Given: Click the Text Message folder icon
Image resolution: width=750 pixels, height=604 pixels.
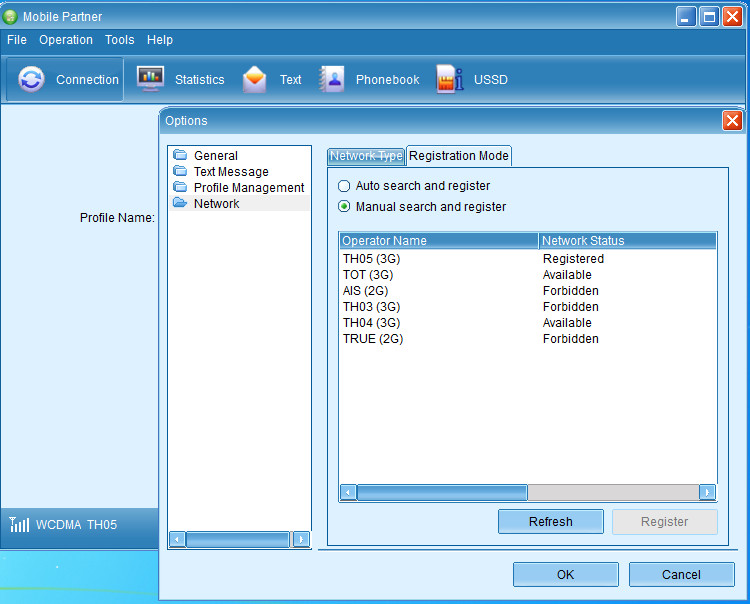Looking at the screenshot, I should (x=180, y=171).
